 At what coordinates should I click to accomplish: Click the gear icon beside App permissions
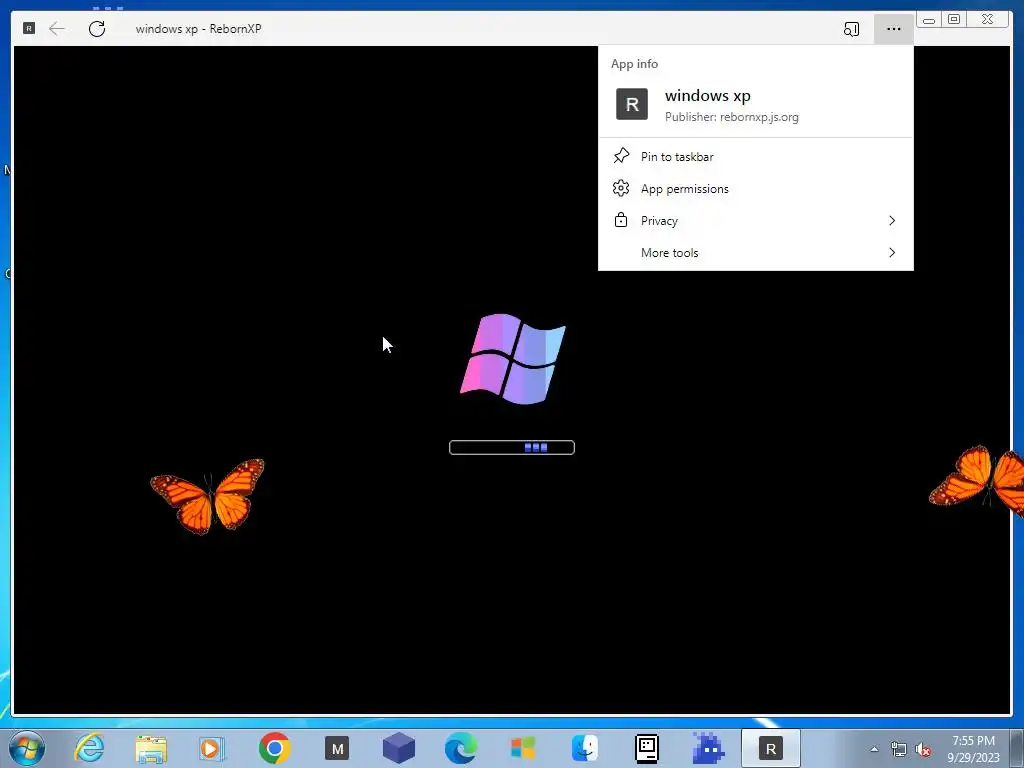[621, 188]
